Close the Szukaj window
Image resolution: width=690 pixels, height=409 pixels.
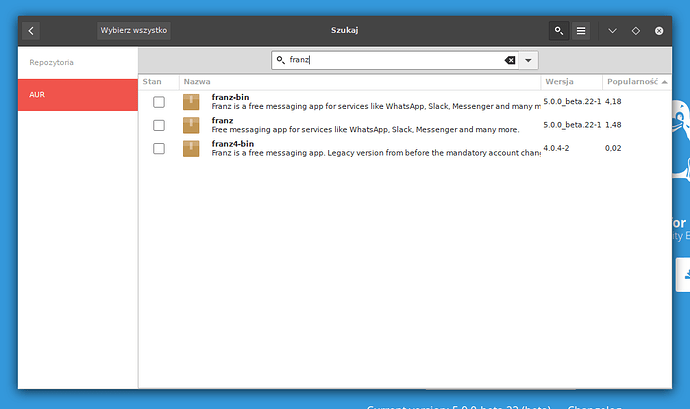pos(659,31)
